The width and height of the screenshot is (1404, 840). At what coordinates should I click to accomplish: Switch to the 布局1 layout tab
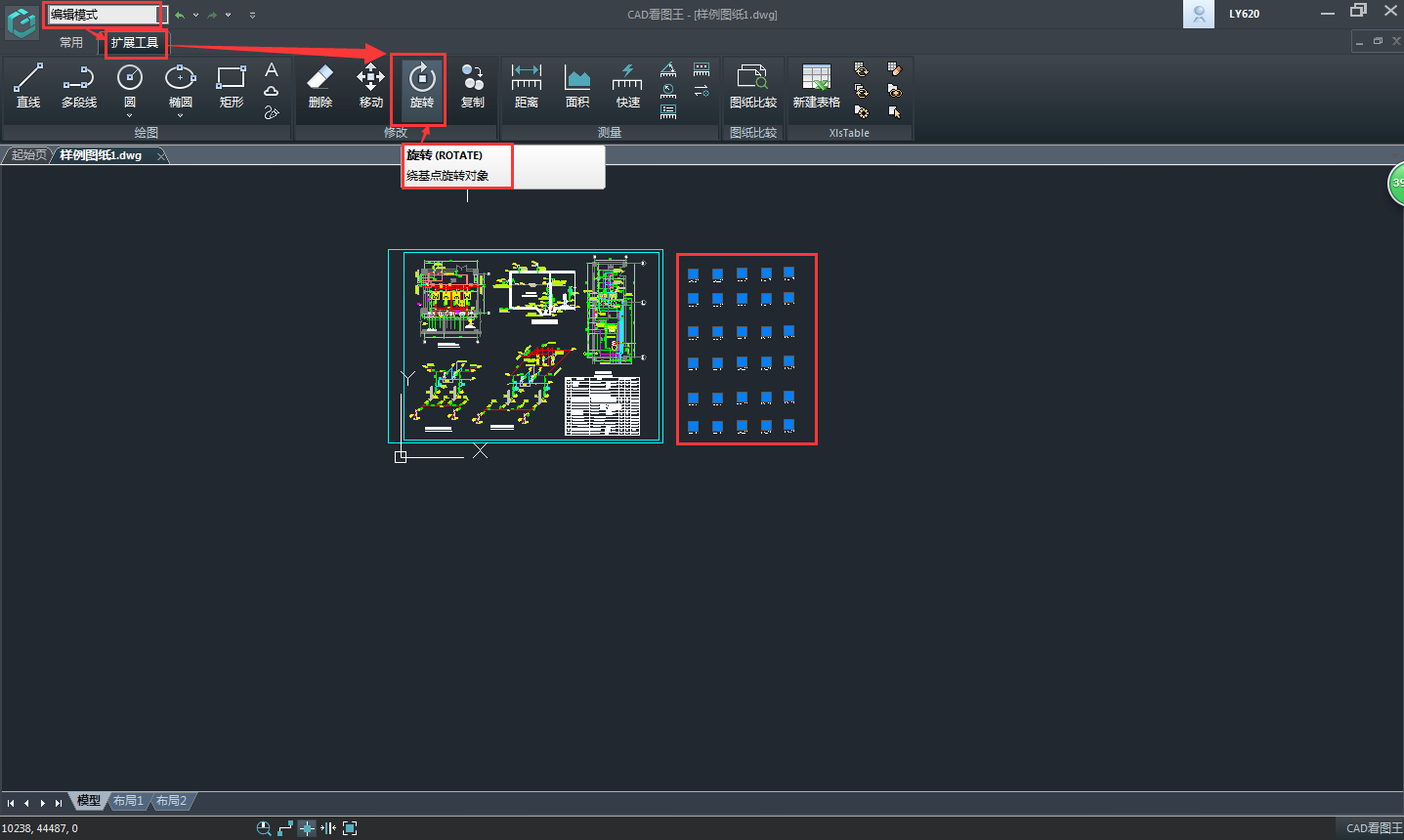(128, 801)
